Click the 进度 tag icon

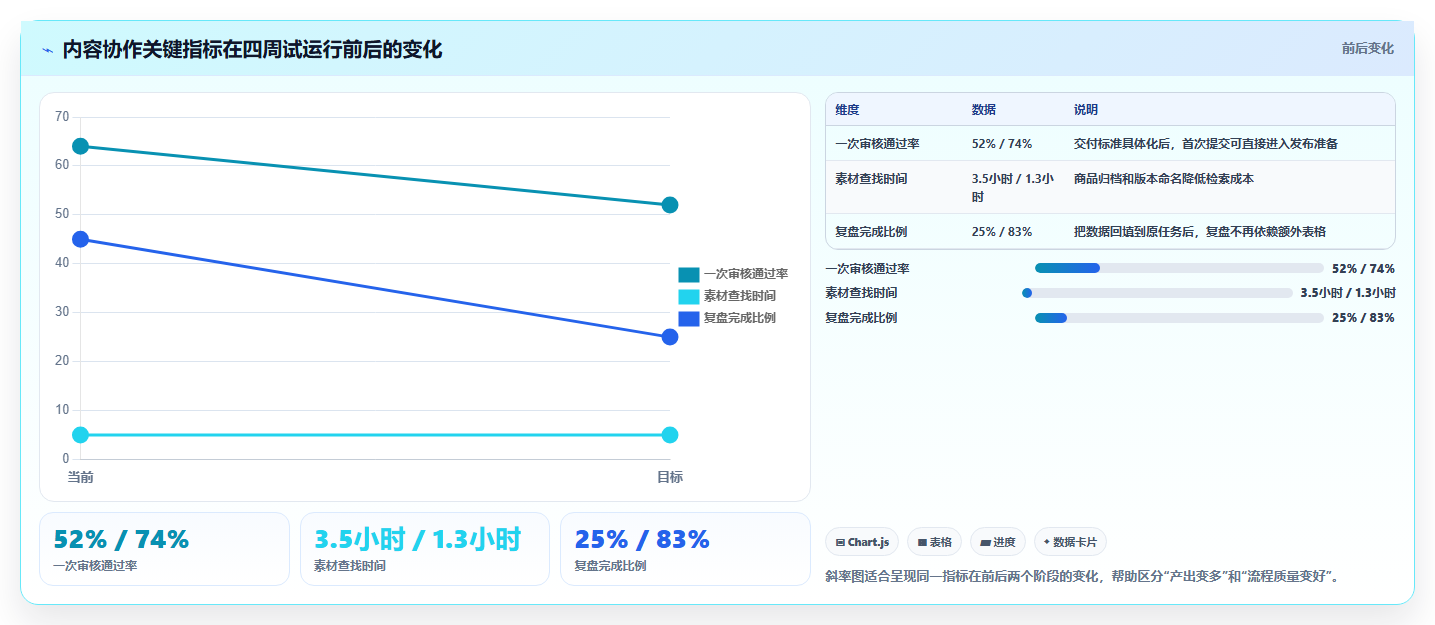pyautogui.click(x=985, y=542)
